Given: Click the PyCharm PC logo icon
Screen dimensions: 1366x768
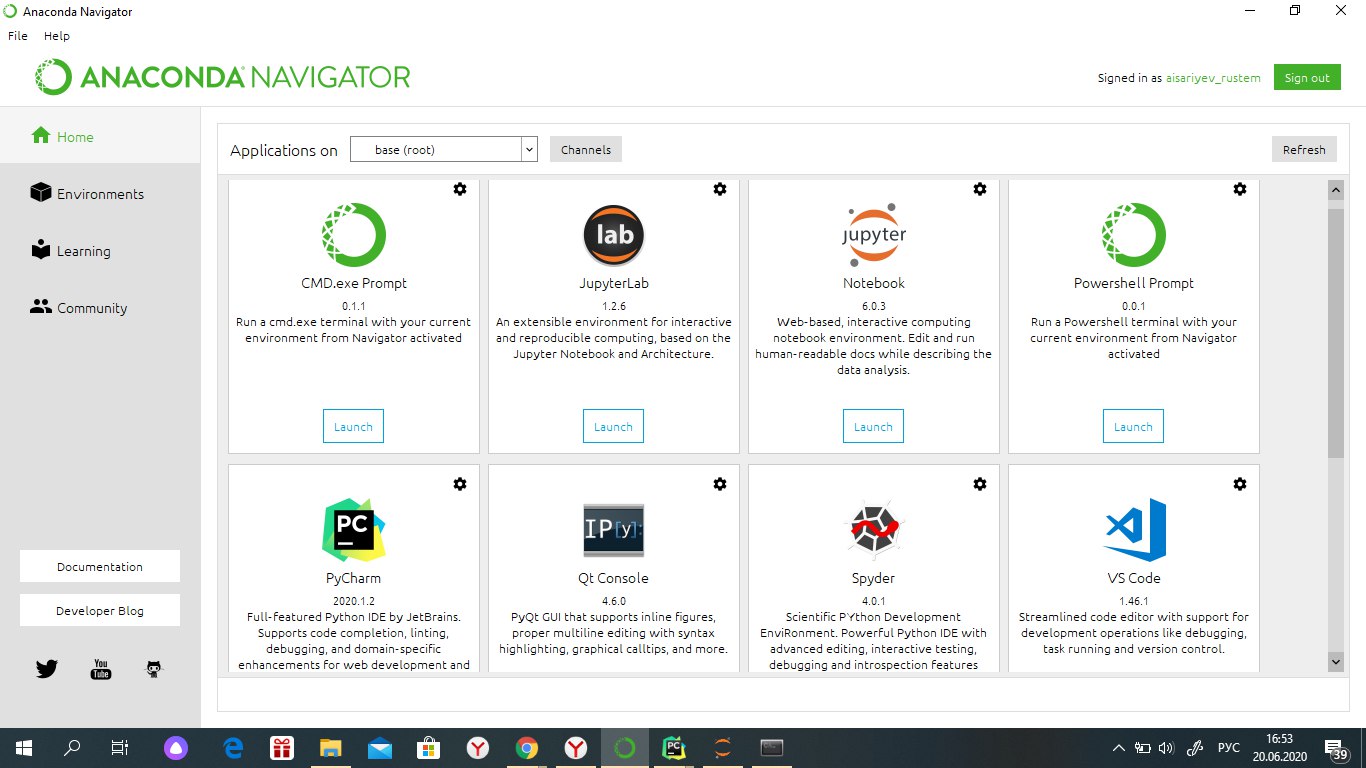Looking at the screenshot, I should pyautogui.click(x=354, y=530).
